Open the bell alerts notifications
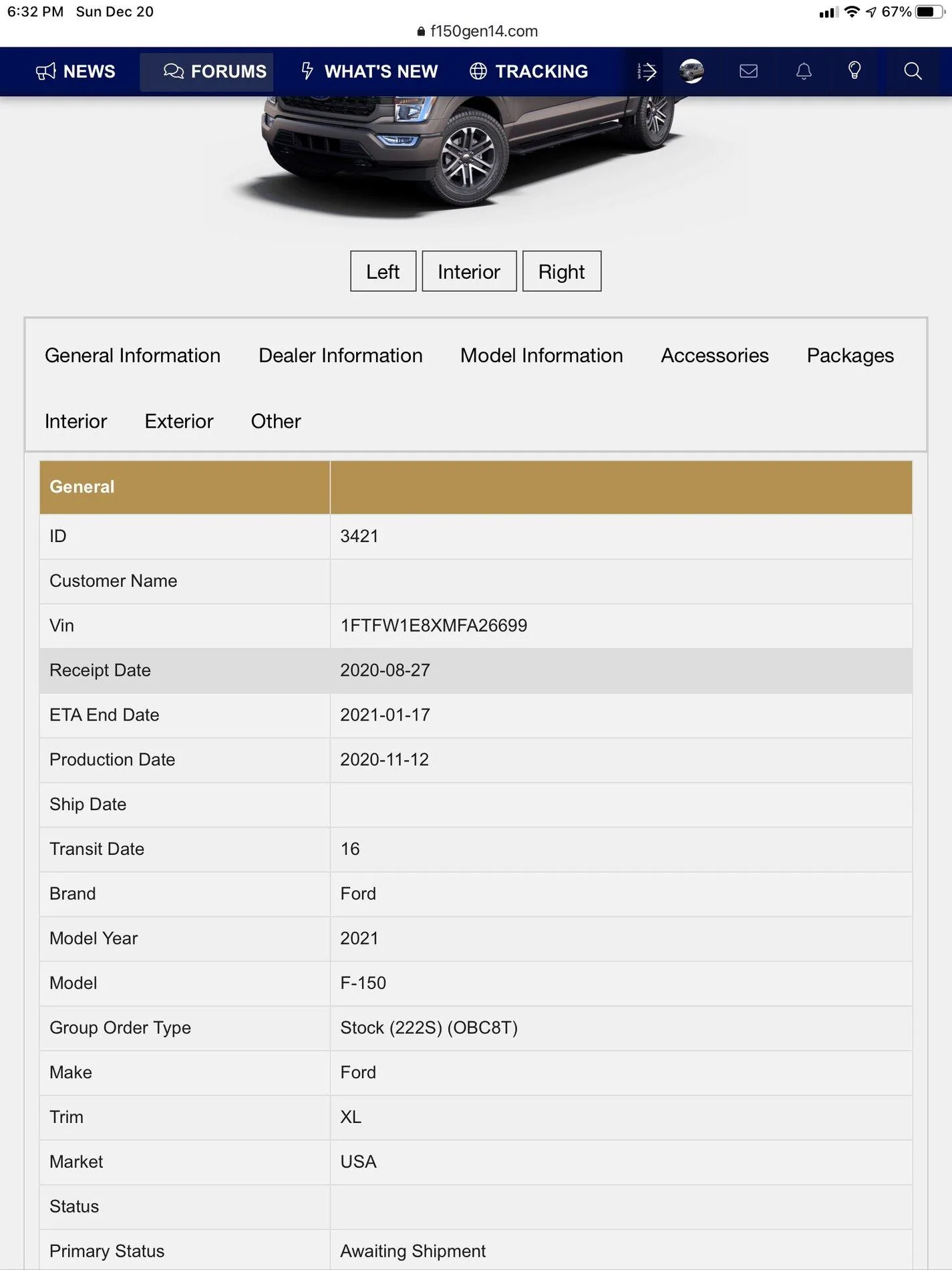Viewport: 952px width, 1270px height. point(804,72)
